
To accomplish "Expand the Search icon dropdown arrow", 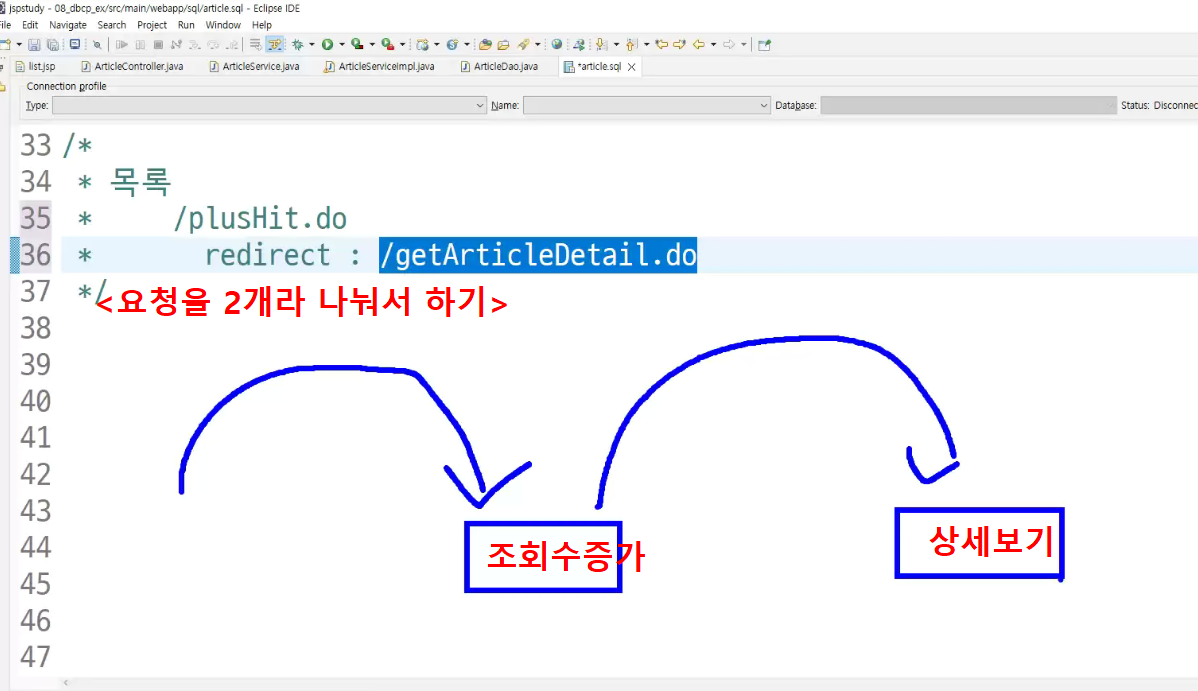I will [537, 44].
